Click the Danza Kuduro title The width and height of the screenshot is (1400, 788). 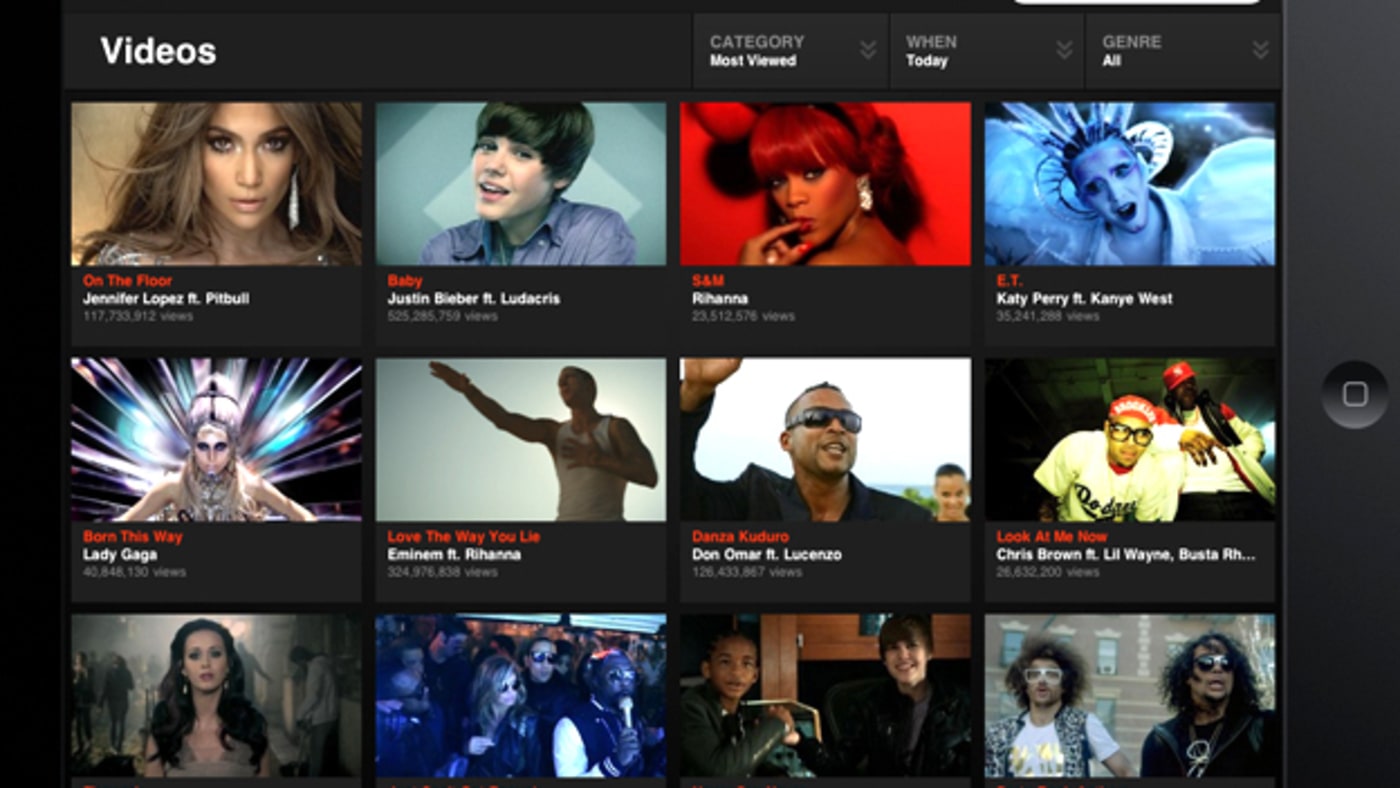point(740,537)
